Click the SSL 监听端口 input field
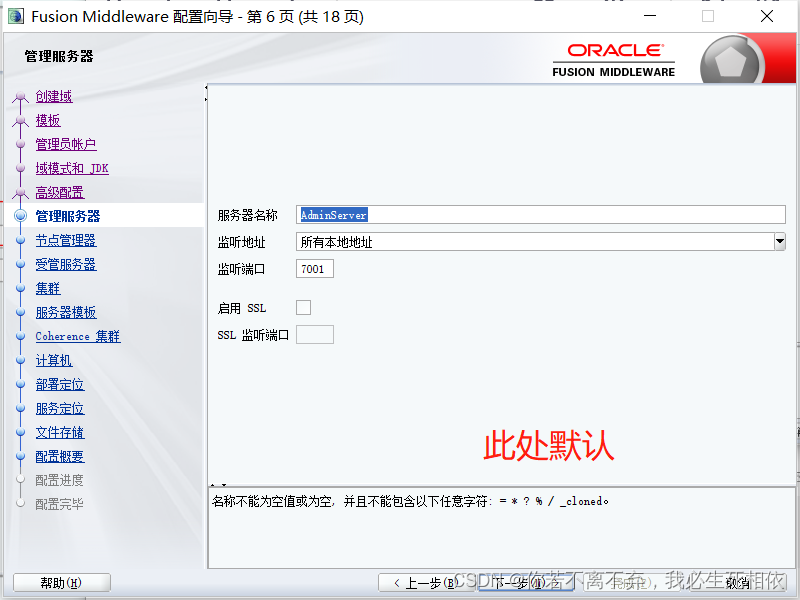Screen dimensions: 800x600 (x=315, y=335)
